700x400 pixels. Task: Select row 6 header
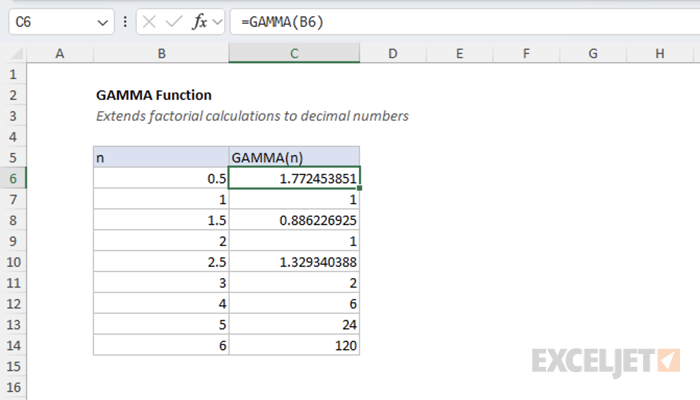click(x=13, y=179)
